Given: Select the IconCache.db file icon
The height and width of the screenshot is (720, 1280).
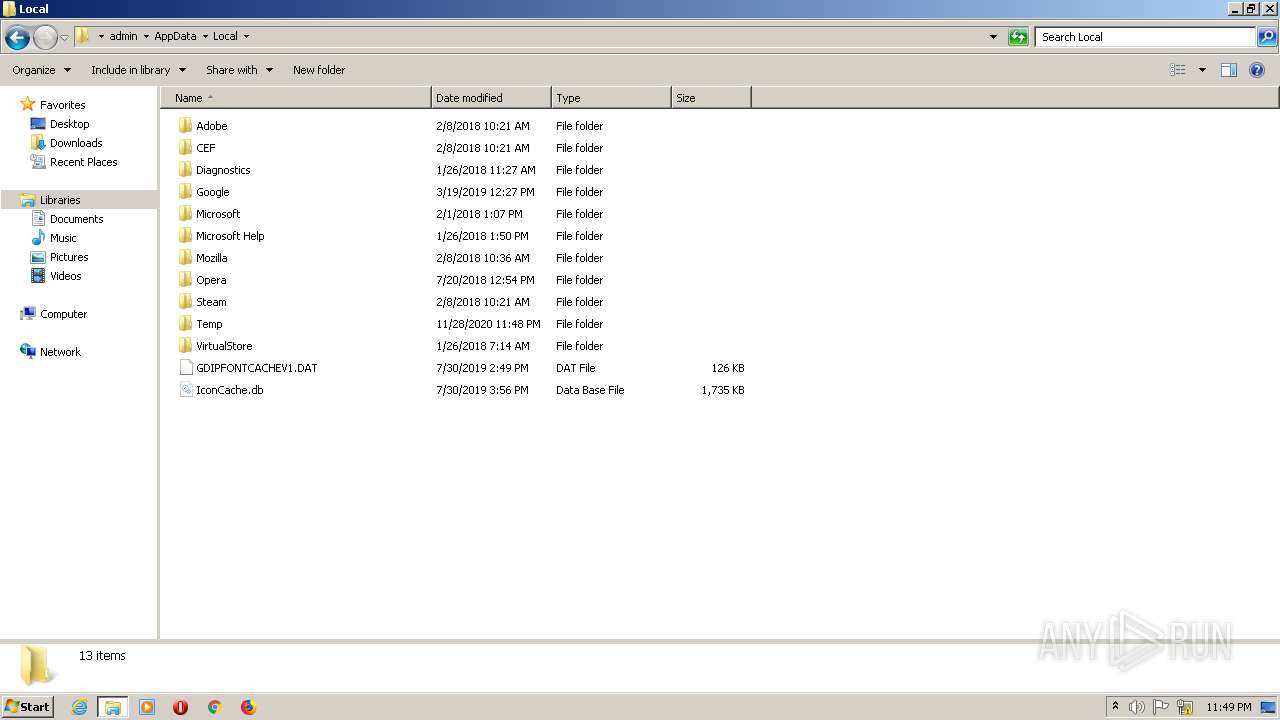Looking at the screenshot, I should (185, 389).
